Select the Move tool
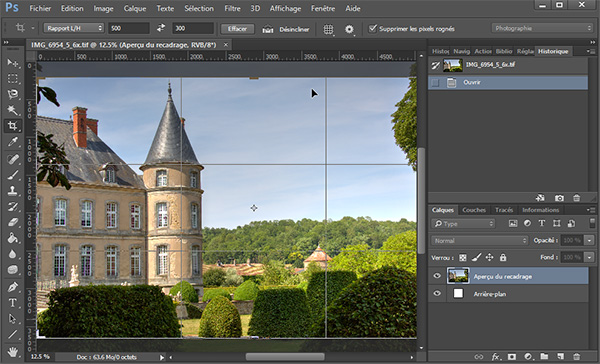Screen dimensions: 600x364 (12, 62)
